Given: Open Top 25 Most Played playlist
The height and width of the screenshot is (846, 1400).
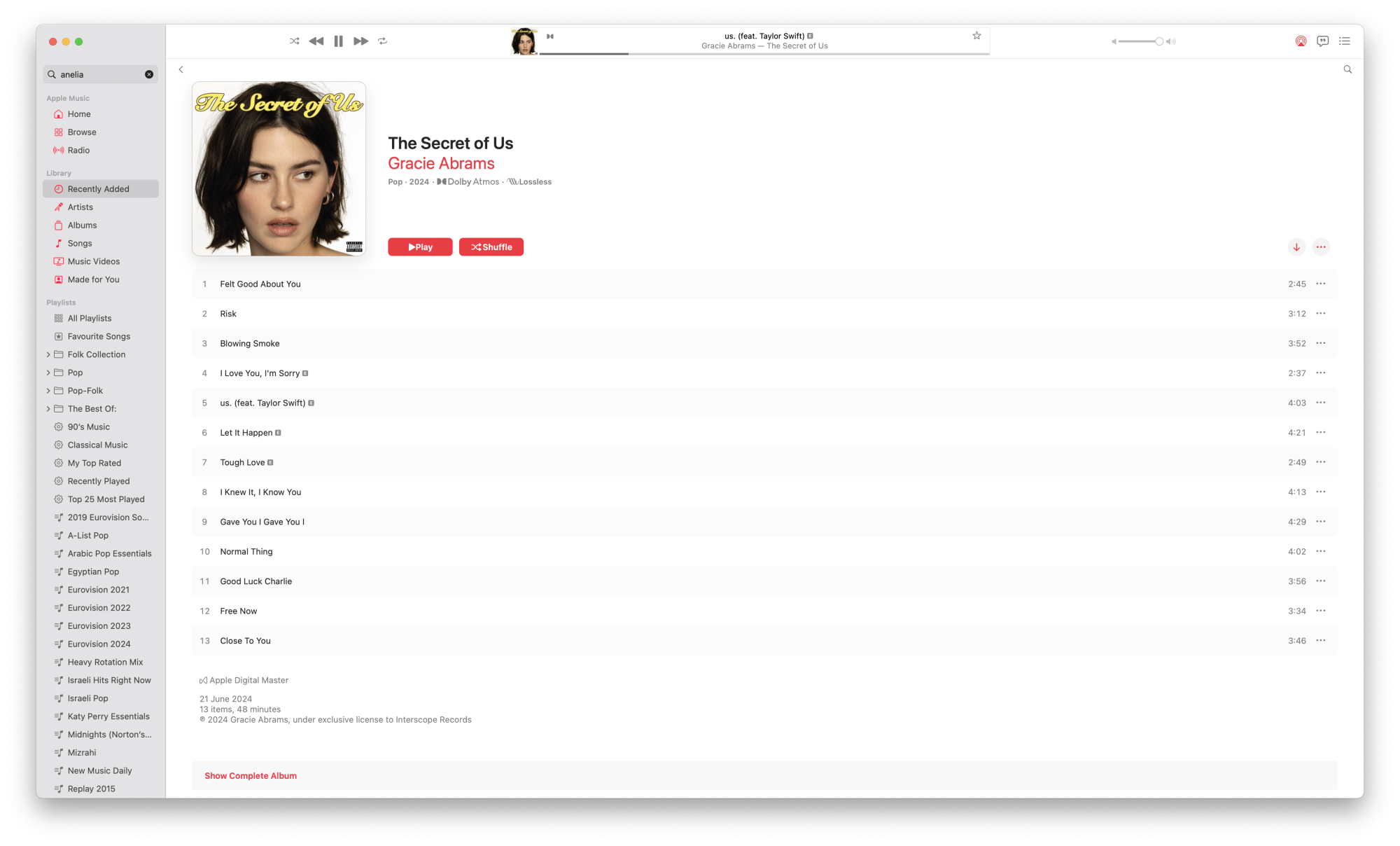Looking at the screenshot, I should pyautogui.click(x=101, y=500).
